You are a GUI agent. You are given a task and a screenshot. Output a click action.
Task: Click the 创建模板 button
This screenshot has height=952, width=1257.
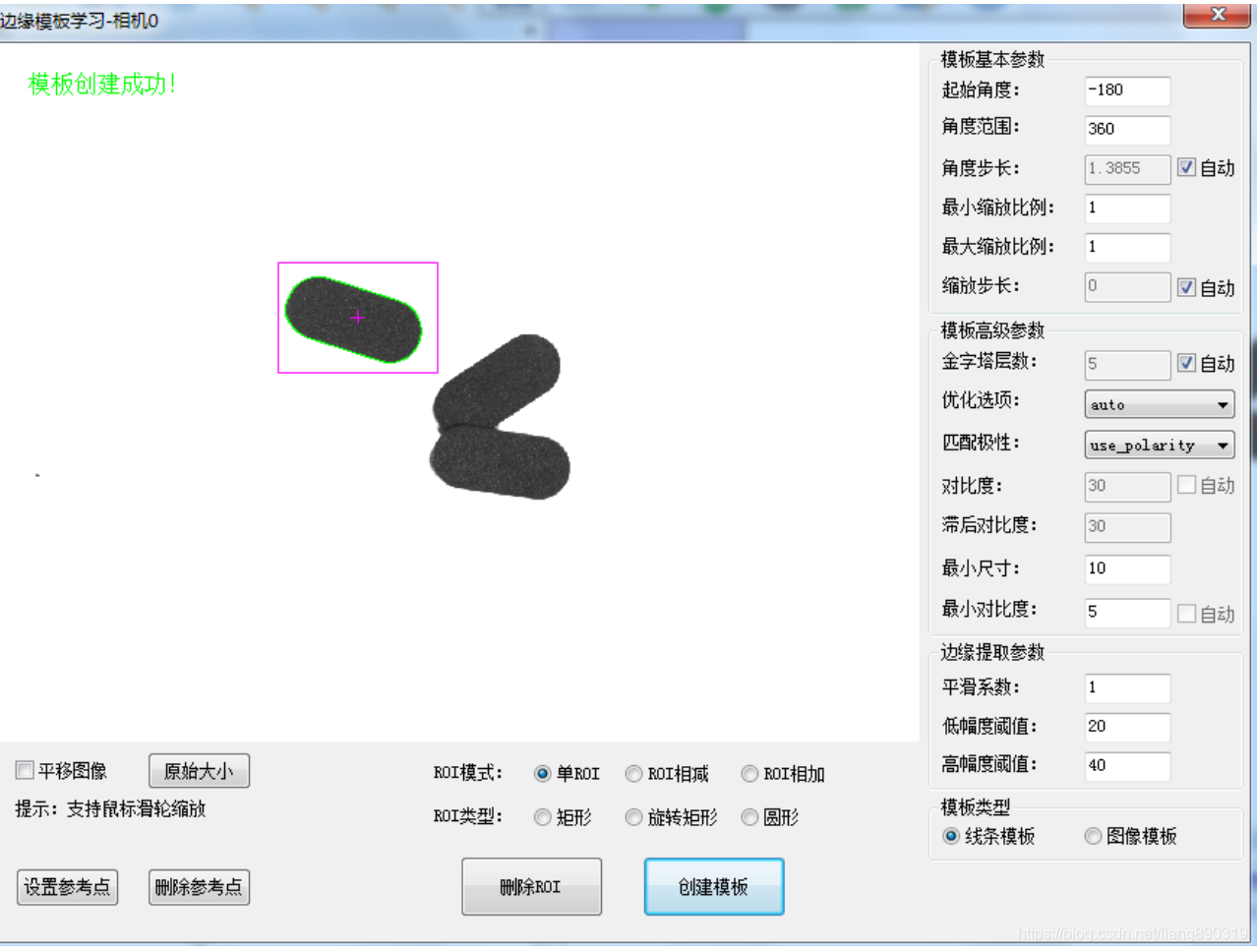point(713,885)
